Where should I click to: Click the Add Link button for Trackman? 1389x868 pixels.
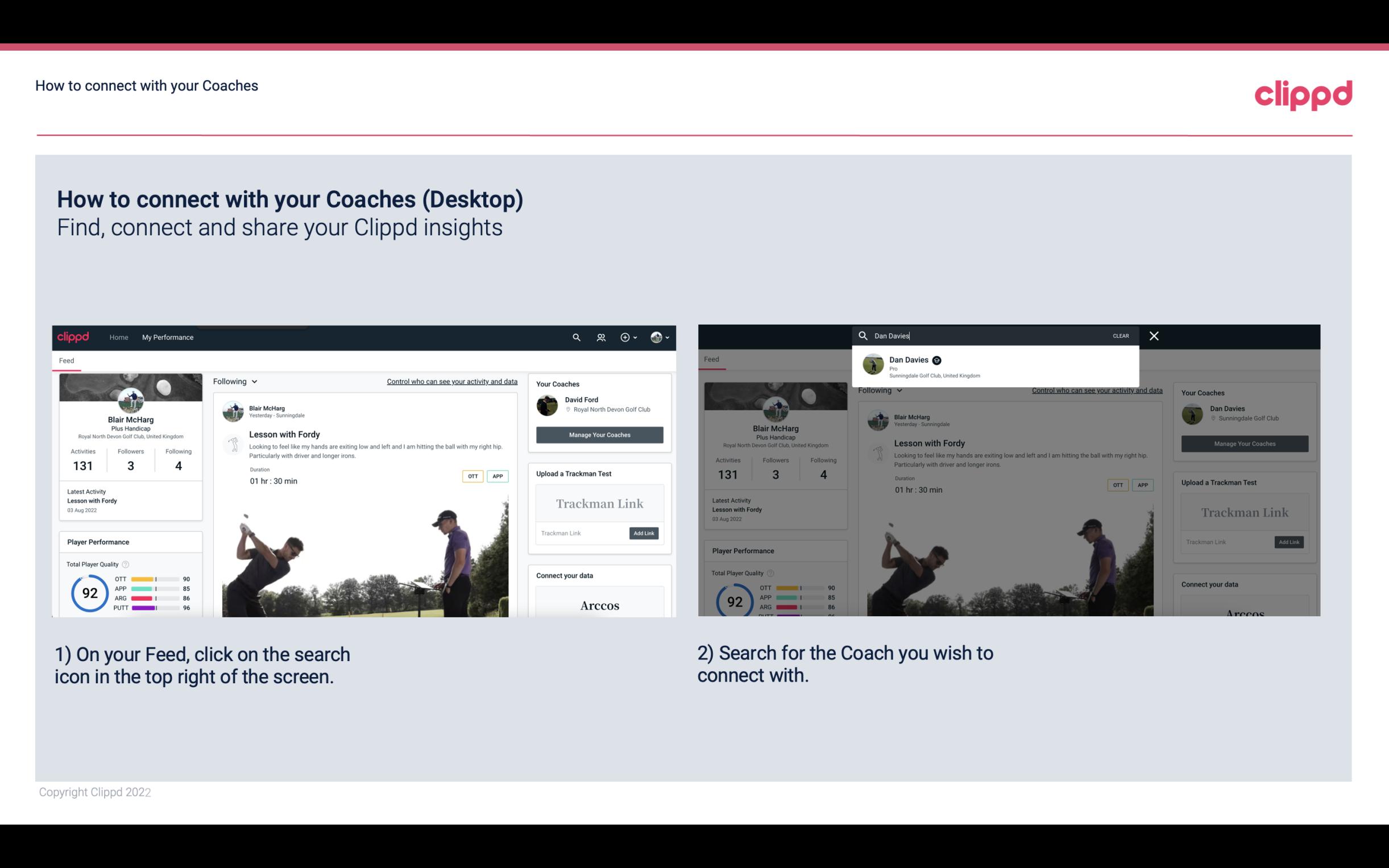pos(643,533)
